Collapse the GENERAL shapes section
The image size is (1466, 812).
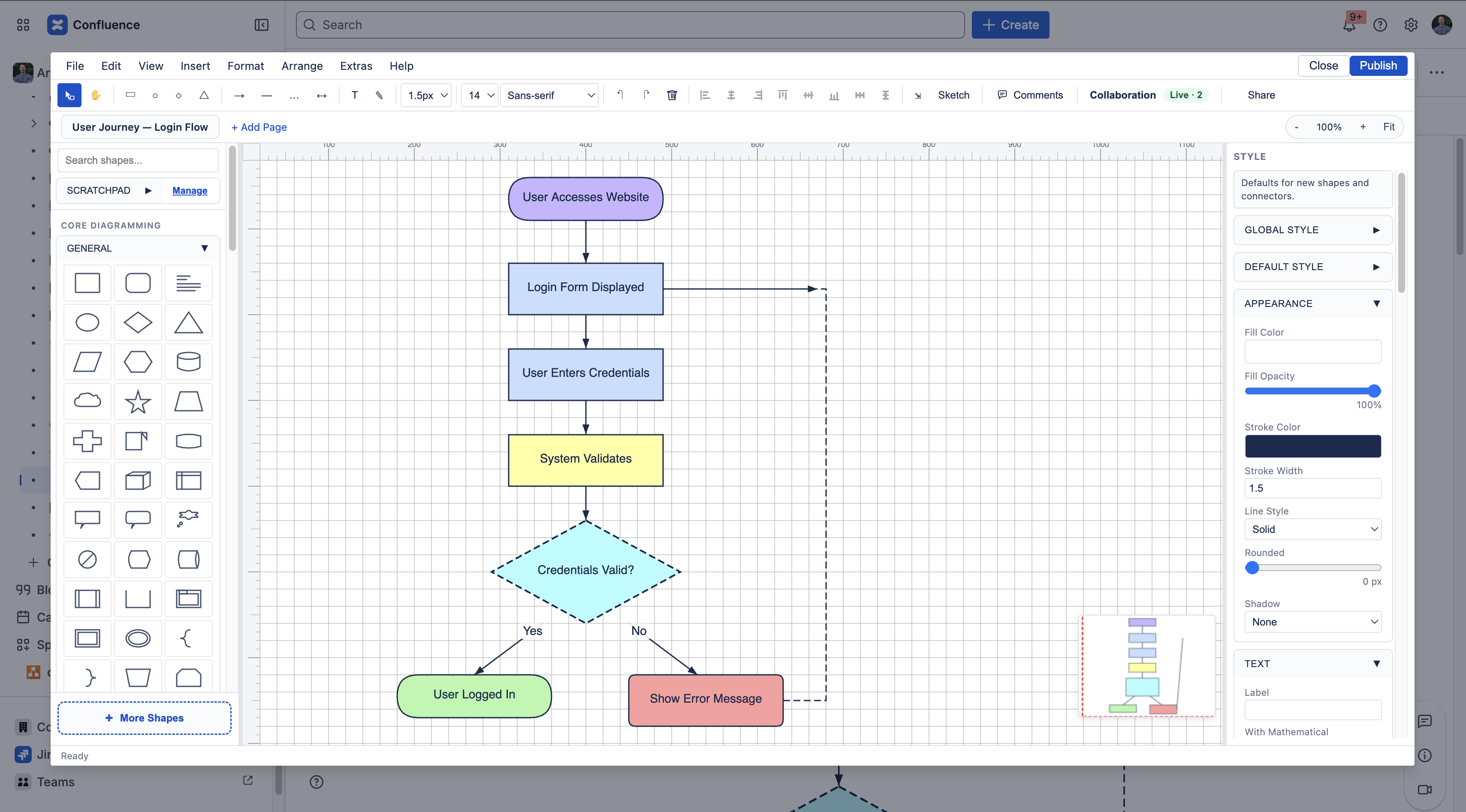138,248
